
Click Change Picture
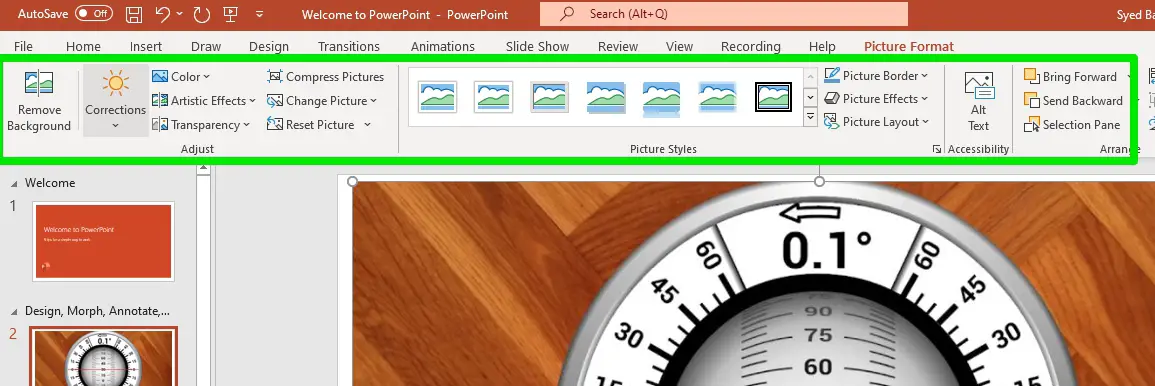[322, 101]
